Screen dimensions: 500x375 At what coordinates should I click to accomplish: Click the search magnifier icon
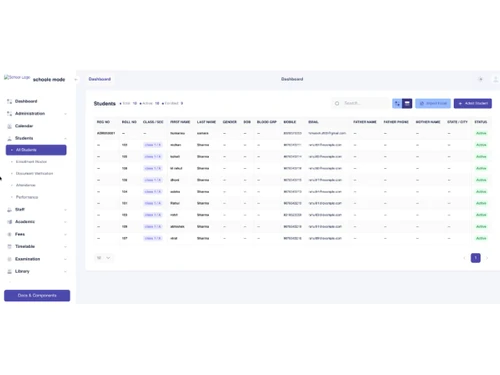click(337, 103)
